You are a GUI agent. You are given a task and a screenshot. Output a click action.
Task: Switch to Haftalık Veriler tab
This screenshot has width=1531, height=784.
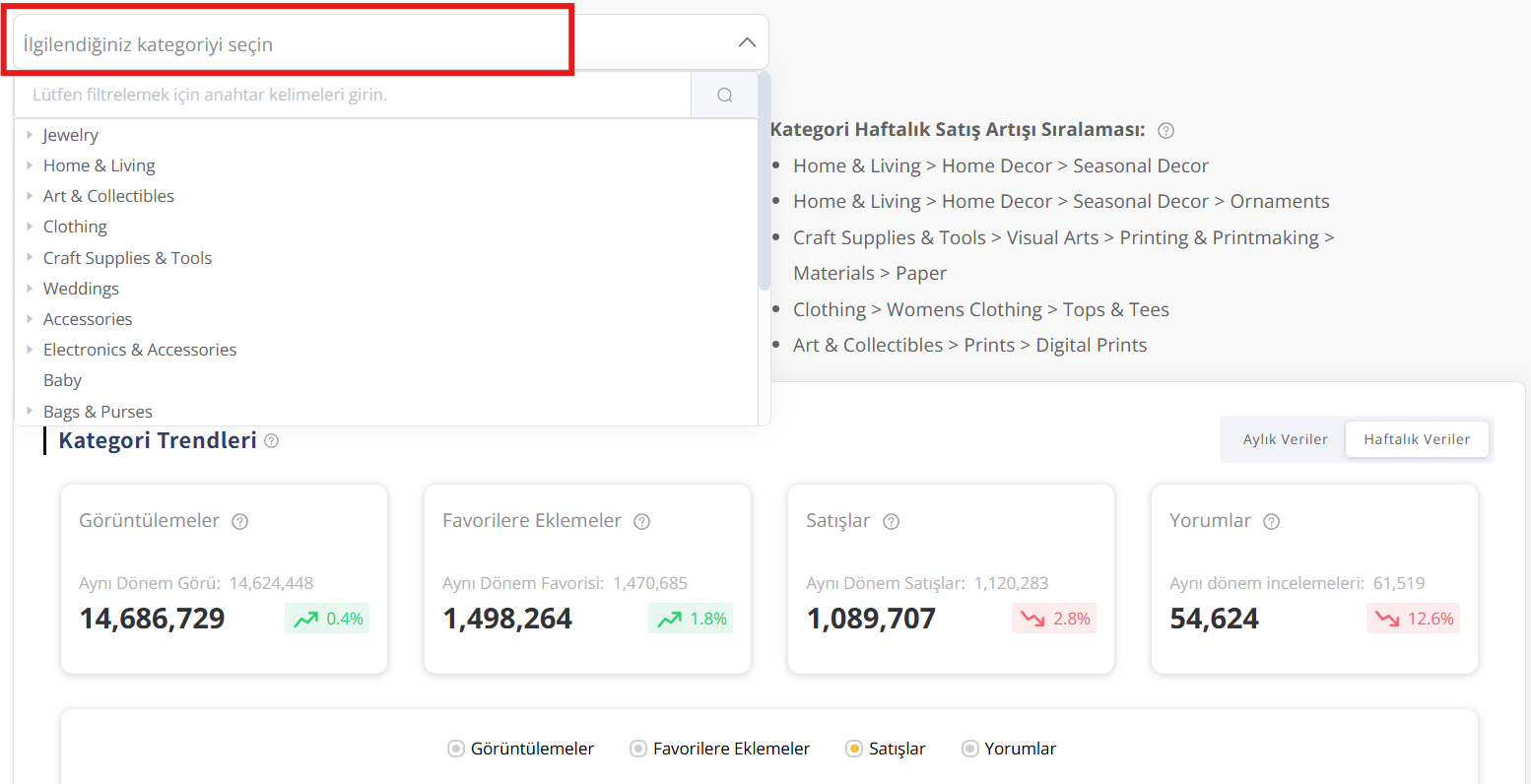point(1416,439)
